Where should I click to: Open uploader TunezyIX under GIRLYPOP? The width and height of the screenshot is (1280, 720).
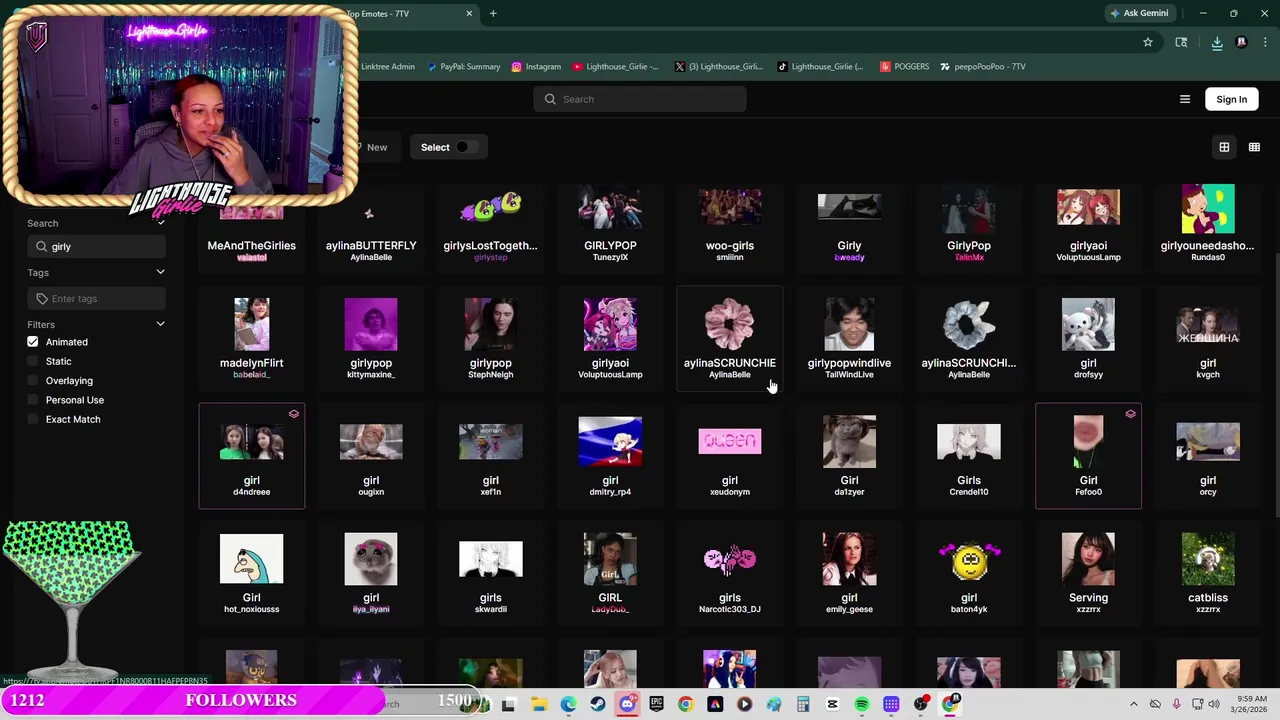pos(610,257)
